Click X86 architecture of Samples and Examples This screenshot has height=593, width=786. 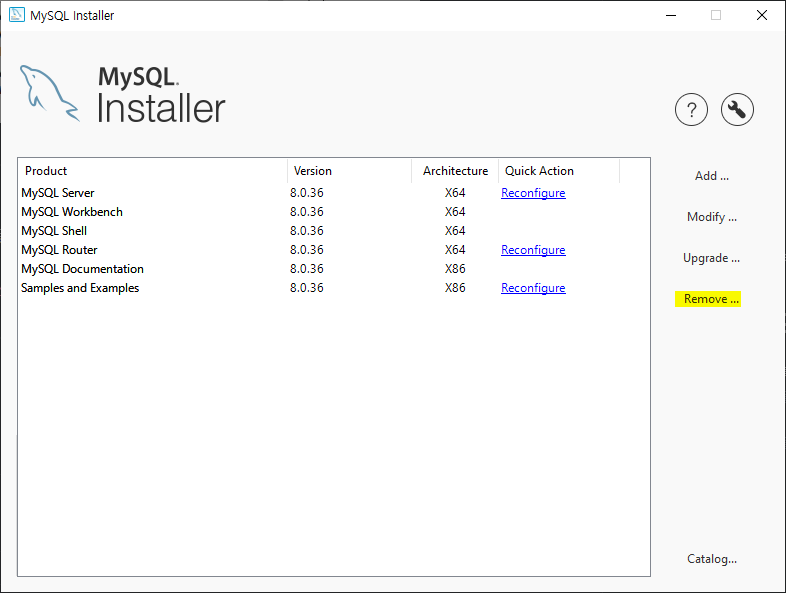tap(455, 288)
